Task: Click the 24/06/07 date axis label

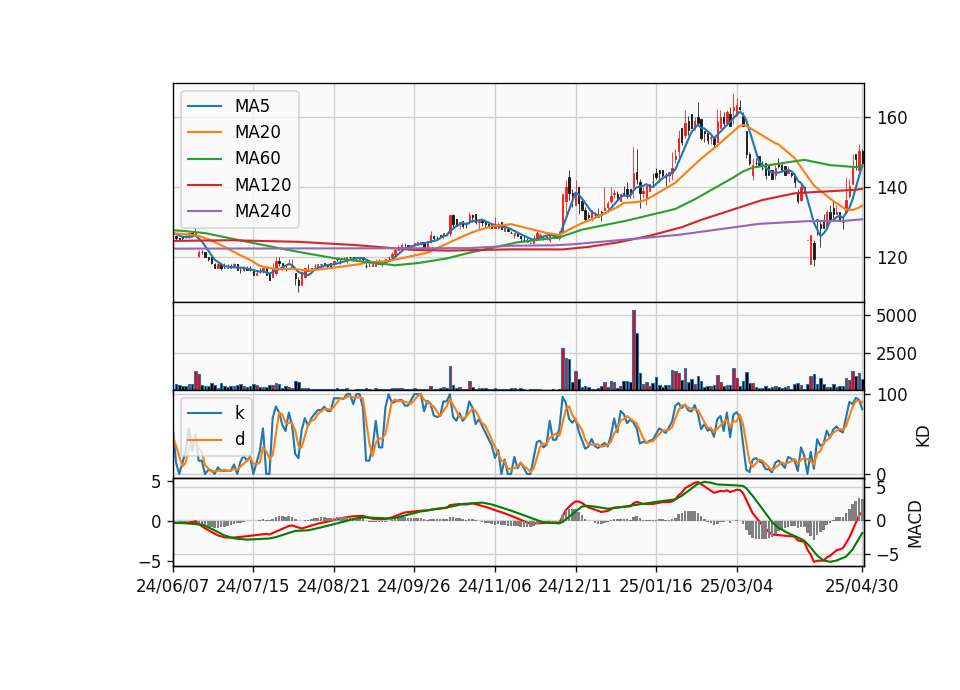Action: coord(173,587)
